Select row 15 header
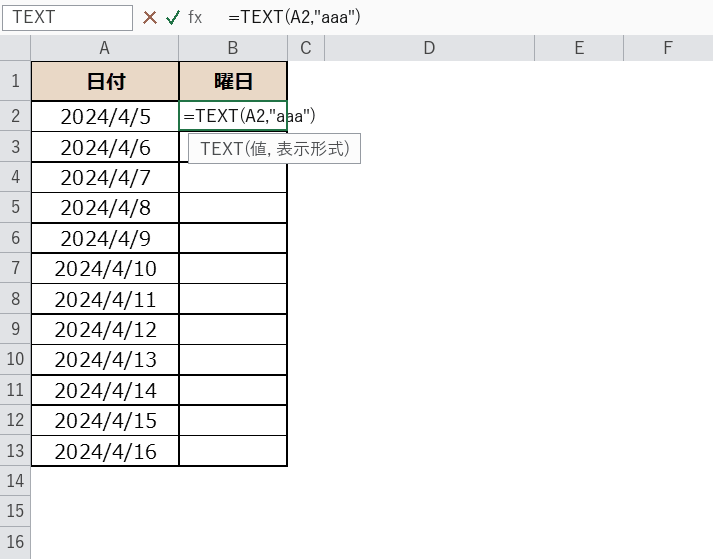The height and width of the screenshot is (559, 713). (15, 511)
